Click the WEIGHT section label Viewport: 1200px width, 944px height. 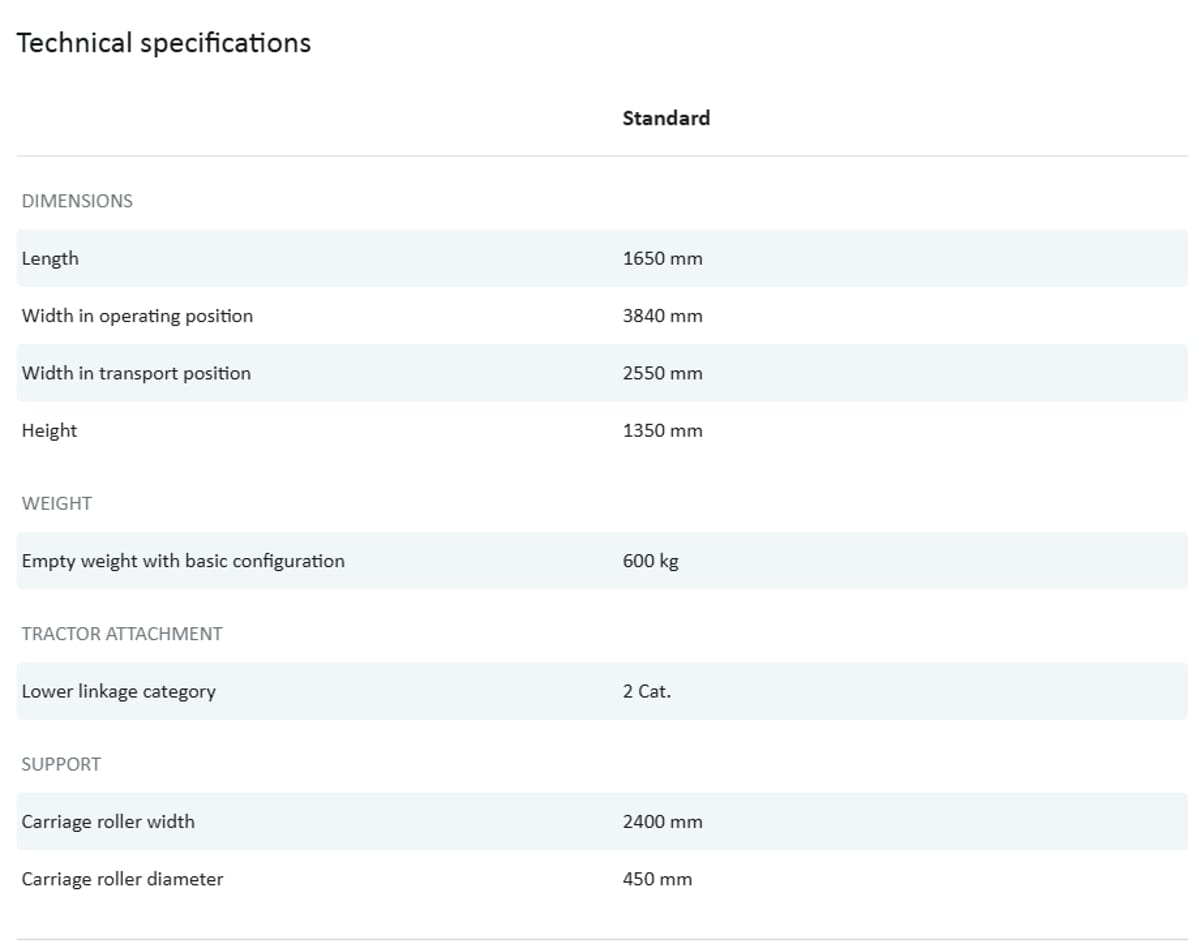(x=57, y=504)
